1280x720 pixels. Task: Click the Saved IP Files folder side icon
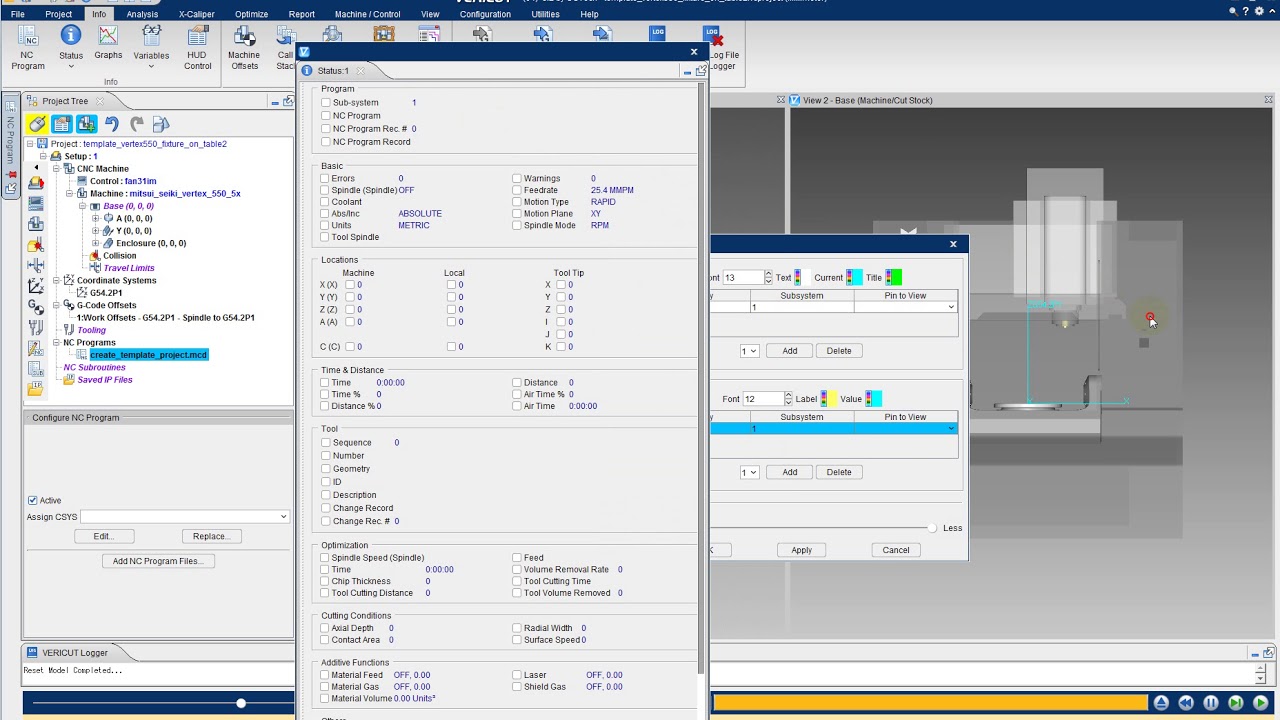click(x=36, y=387)
